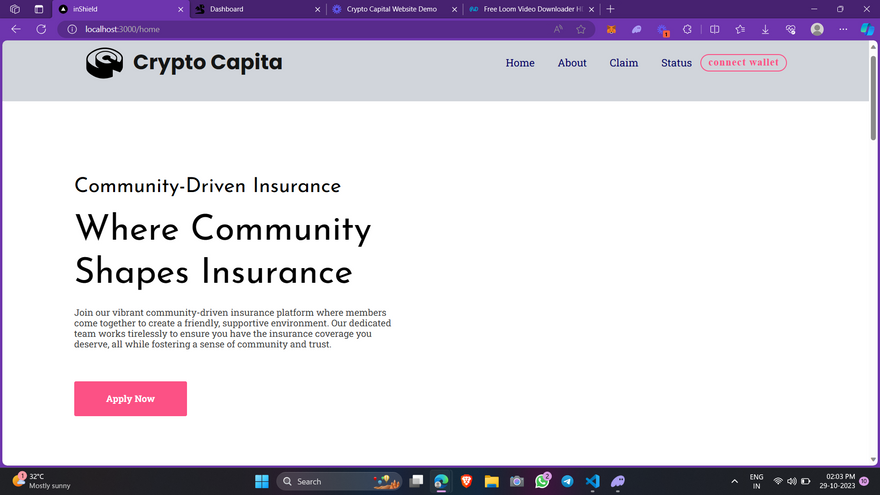Open WhatsApp from the taskbar

(x=542, y=481)
